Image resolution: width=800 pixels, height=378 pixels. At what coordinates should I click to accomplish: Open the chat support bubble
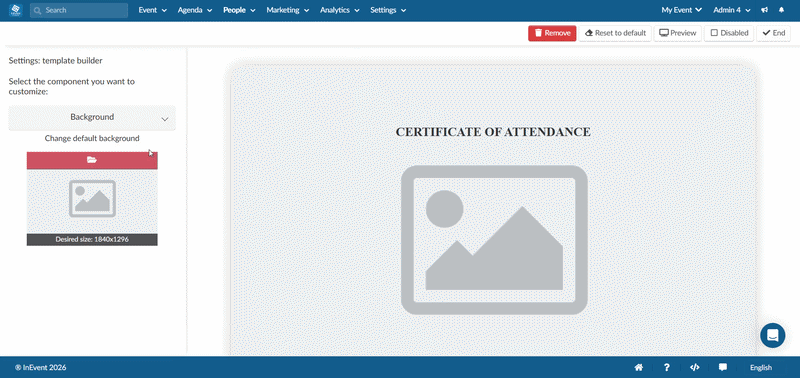coord(772,336)
